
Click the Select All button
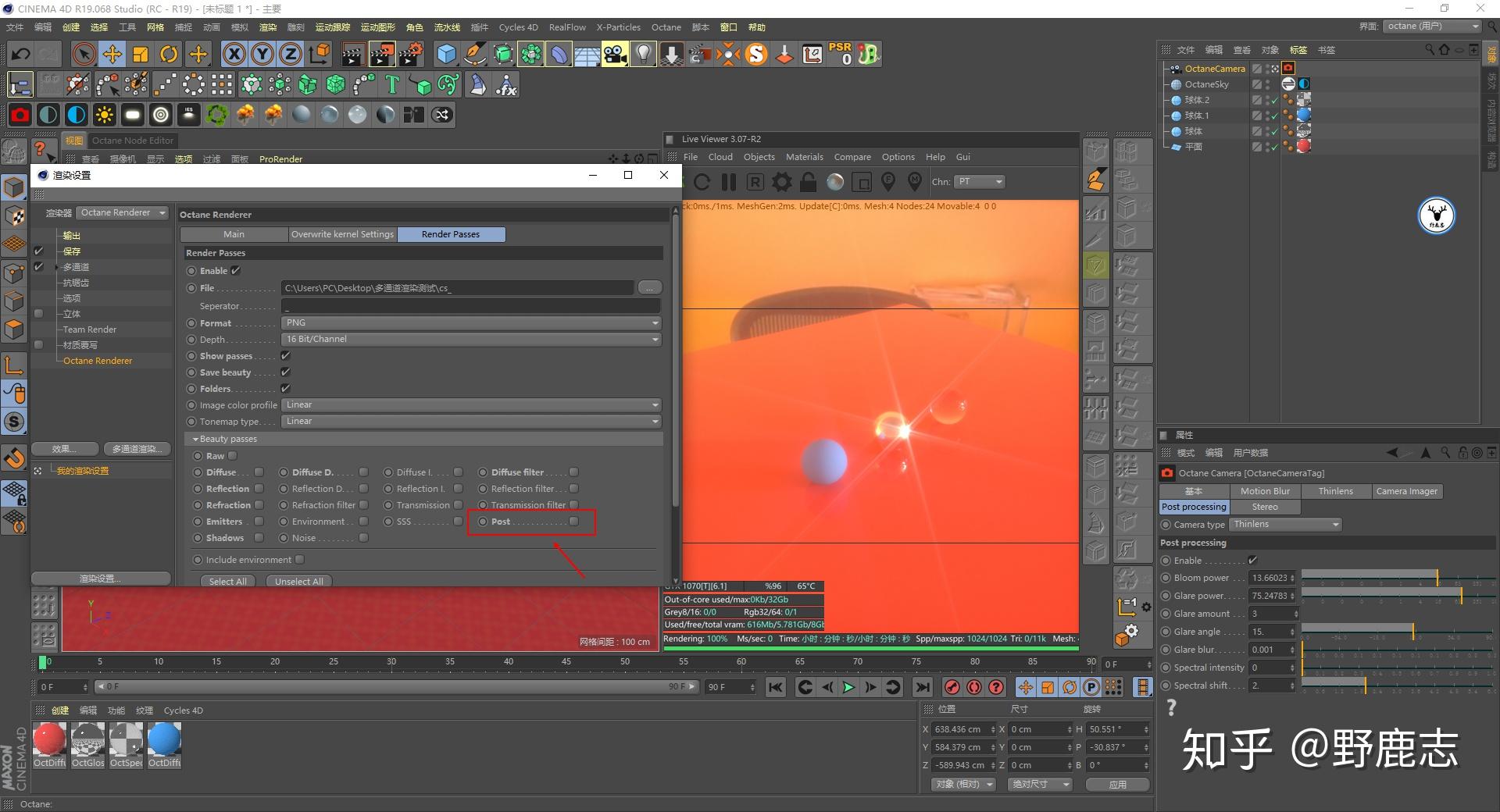pos(227,581)
